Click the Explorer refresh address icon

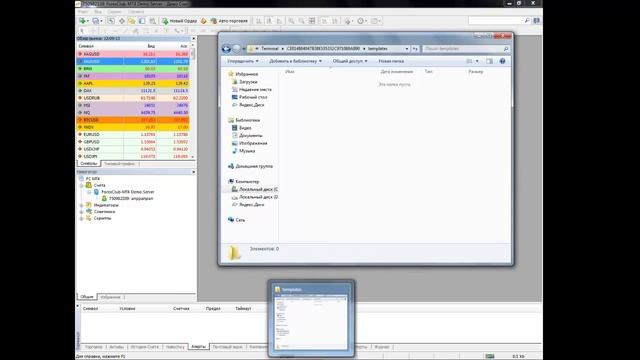[x=415, y=49]
